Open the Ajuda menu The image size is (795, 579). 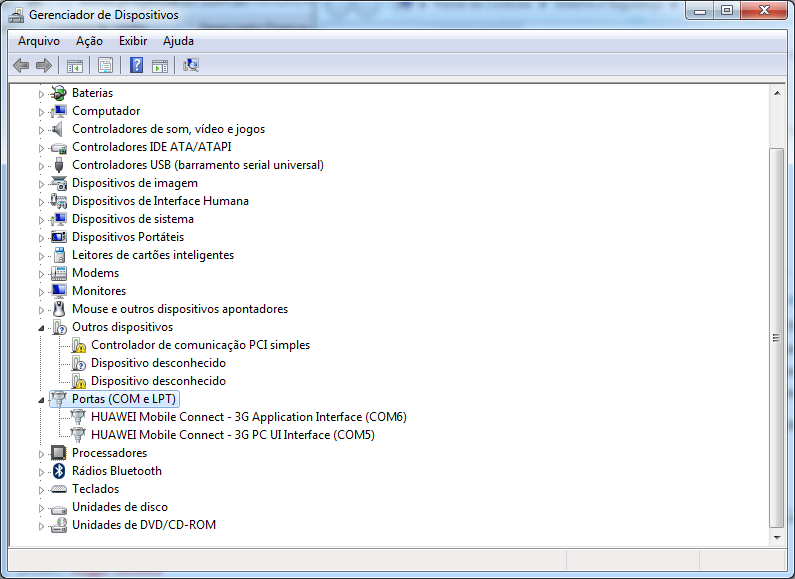[178, 41]
